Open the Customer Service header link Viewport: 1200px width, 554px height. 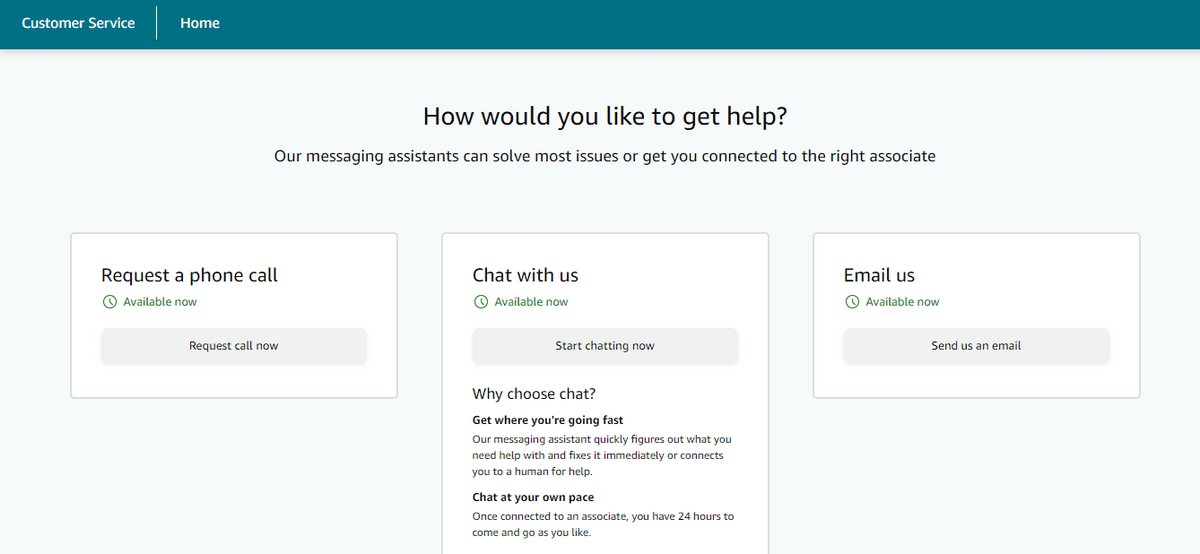pyautogui.click(x=78, y=23)
